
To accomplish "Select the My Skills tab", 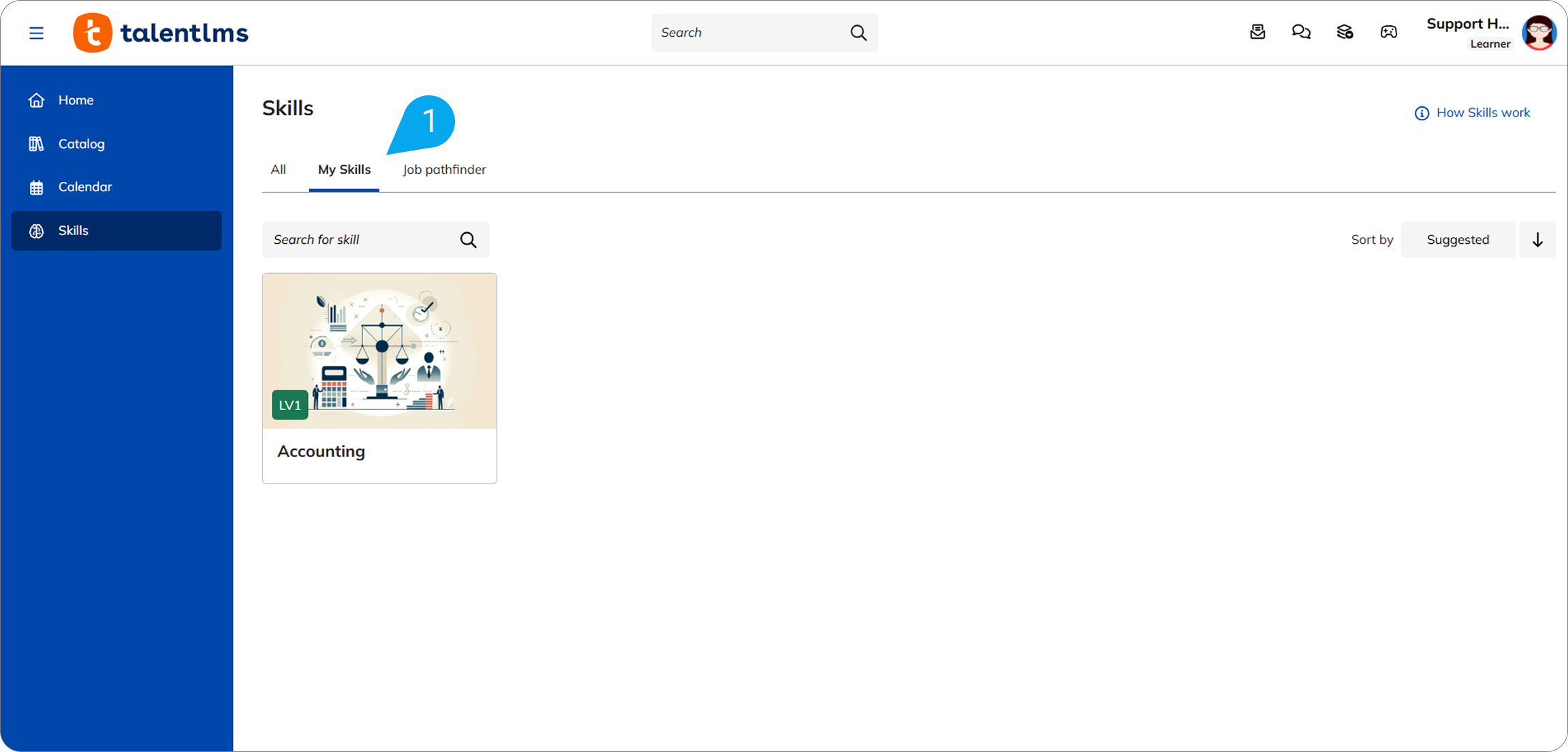I will tap(344, 170).
